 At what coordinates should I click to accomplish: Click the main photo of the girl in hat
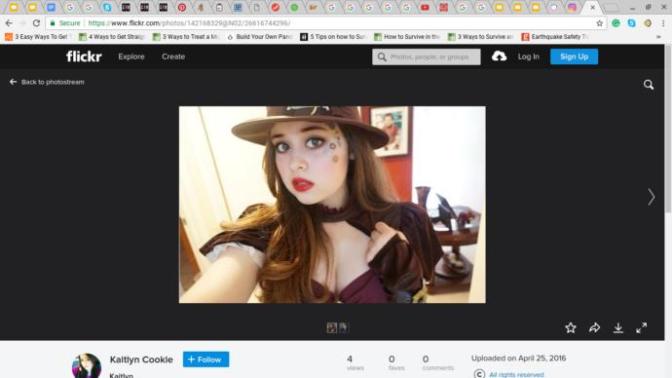pos(332,204)
